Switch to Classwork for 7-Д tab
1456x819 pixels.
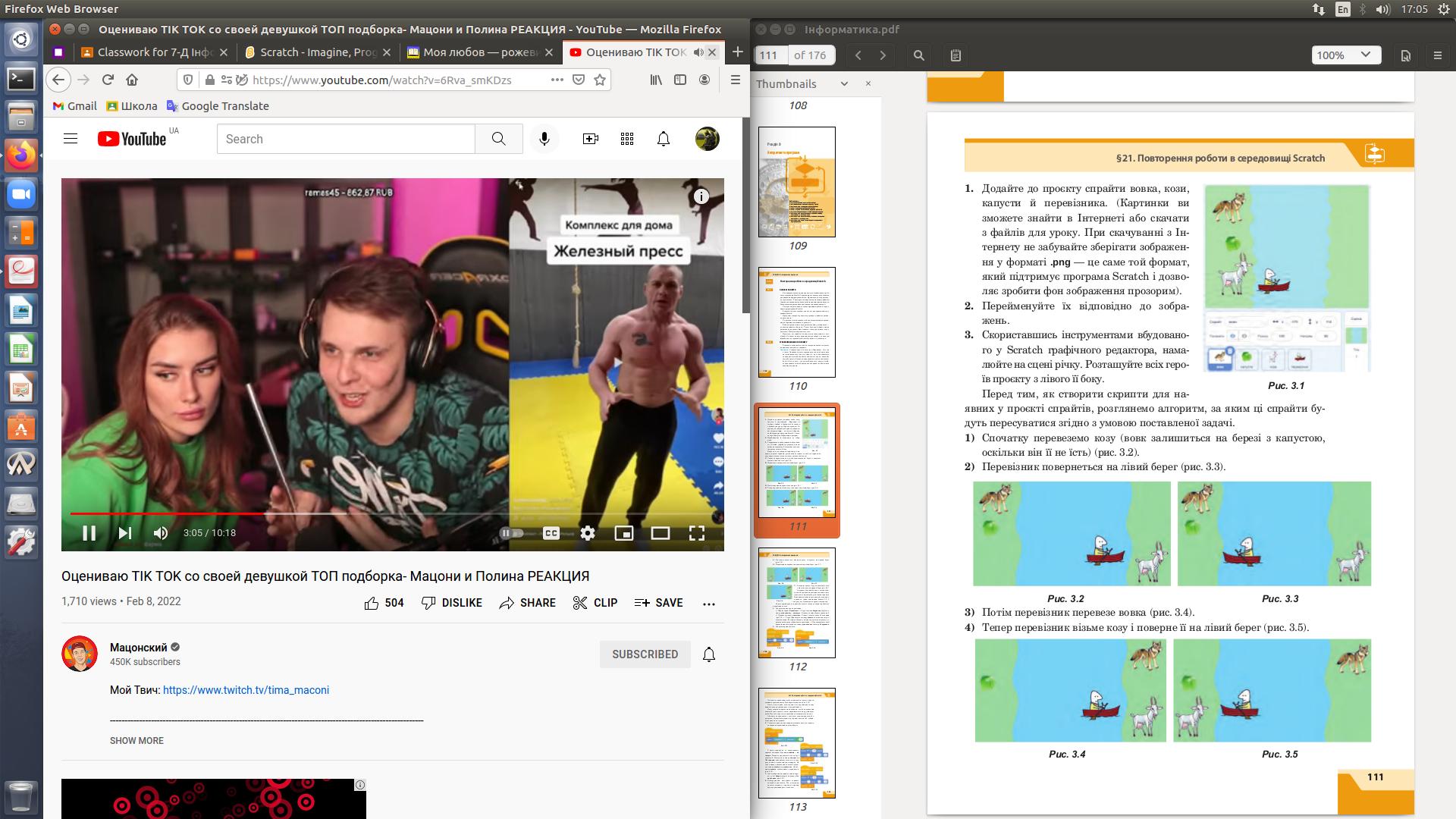click(x=154, y=52)
